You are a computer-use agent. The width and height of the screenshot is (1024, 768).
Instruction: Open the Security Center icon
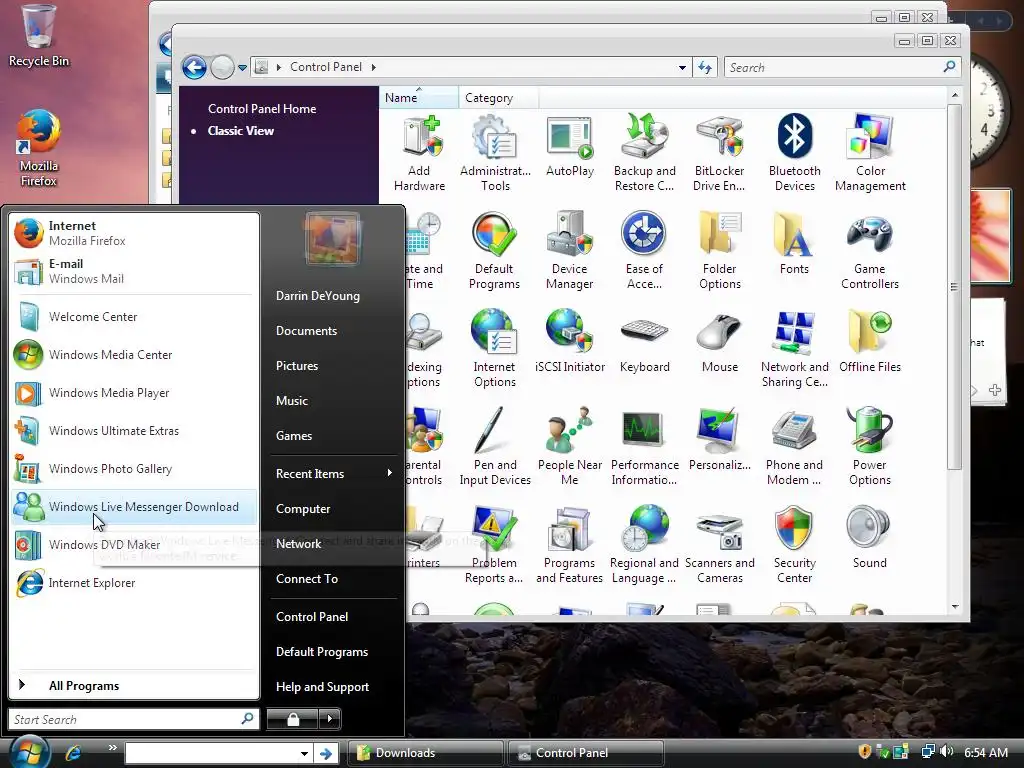coord(794,545)
